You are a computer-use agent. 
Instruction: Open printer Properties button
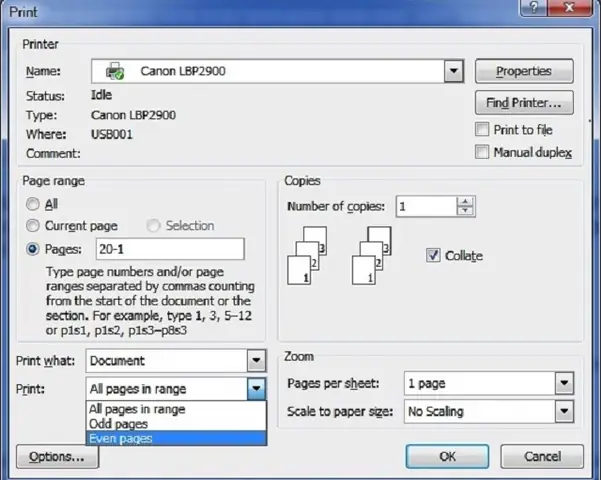coord(524,71)
